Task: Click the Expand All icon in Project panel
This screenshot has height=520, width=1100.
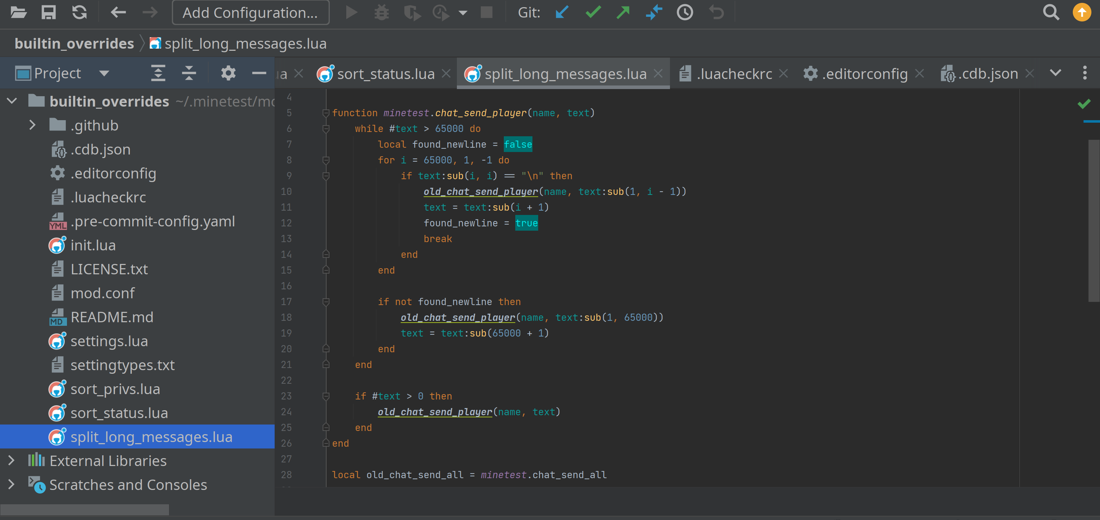Action: point(159,73)
